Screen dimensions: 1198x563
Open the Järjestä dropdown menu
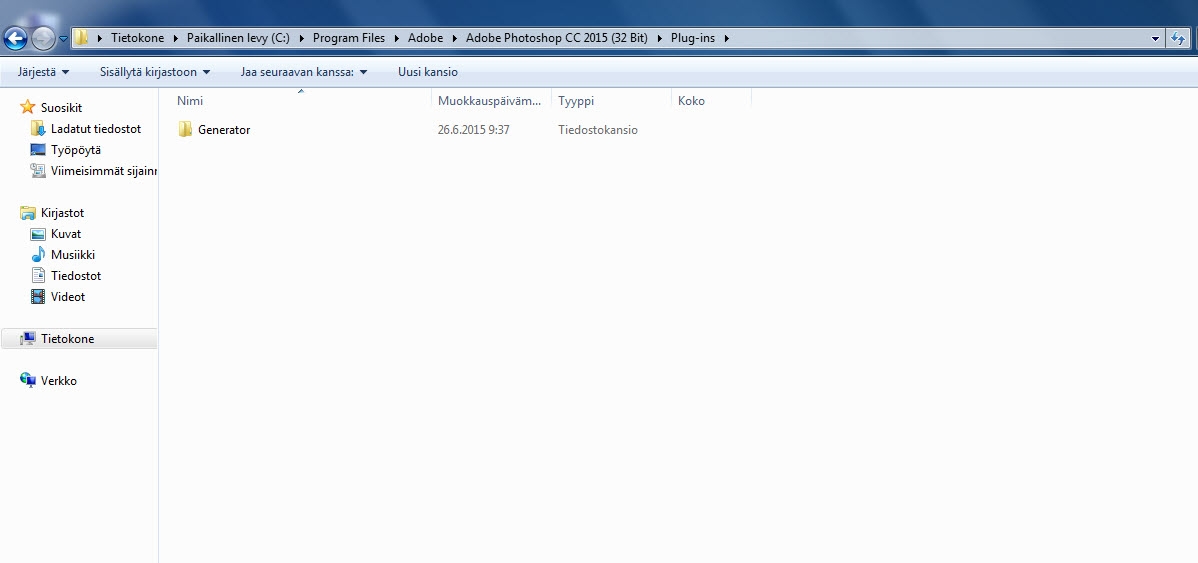[44, 72]
